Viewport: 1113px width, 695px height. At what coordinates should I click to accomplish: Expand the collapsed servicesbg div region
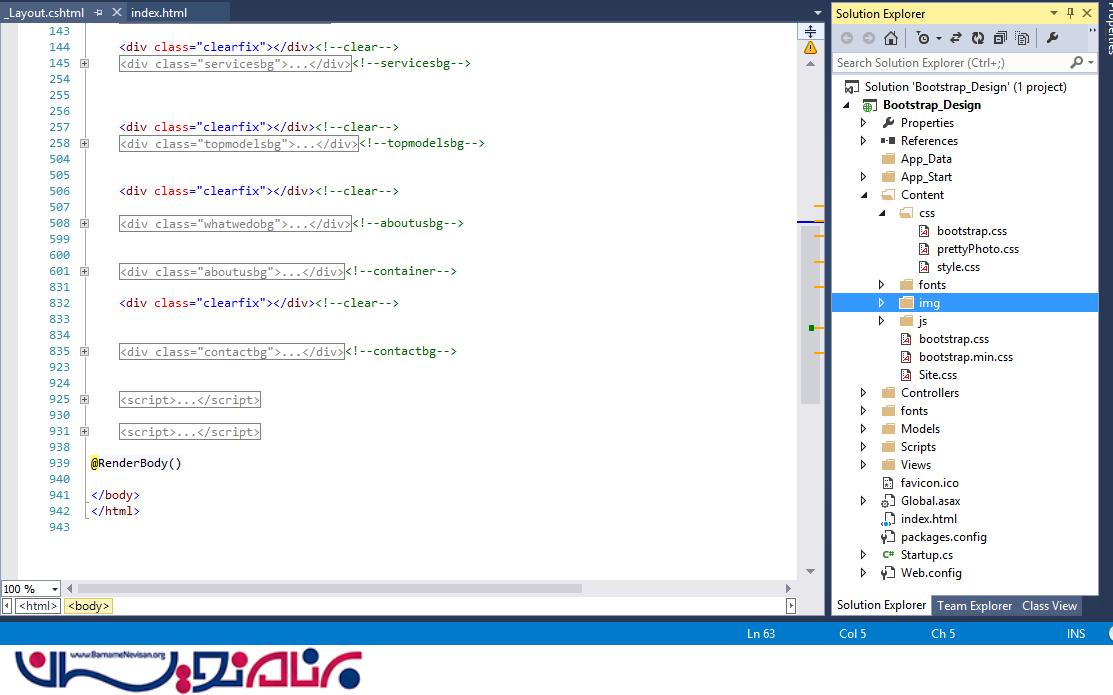pyautogui.click(x=84, y=63)
